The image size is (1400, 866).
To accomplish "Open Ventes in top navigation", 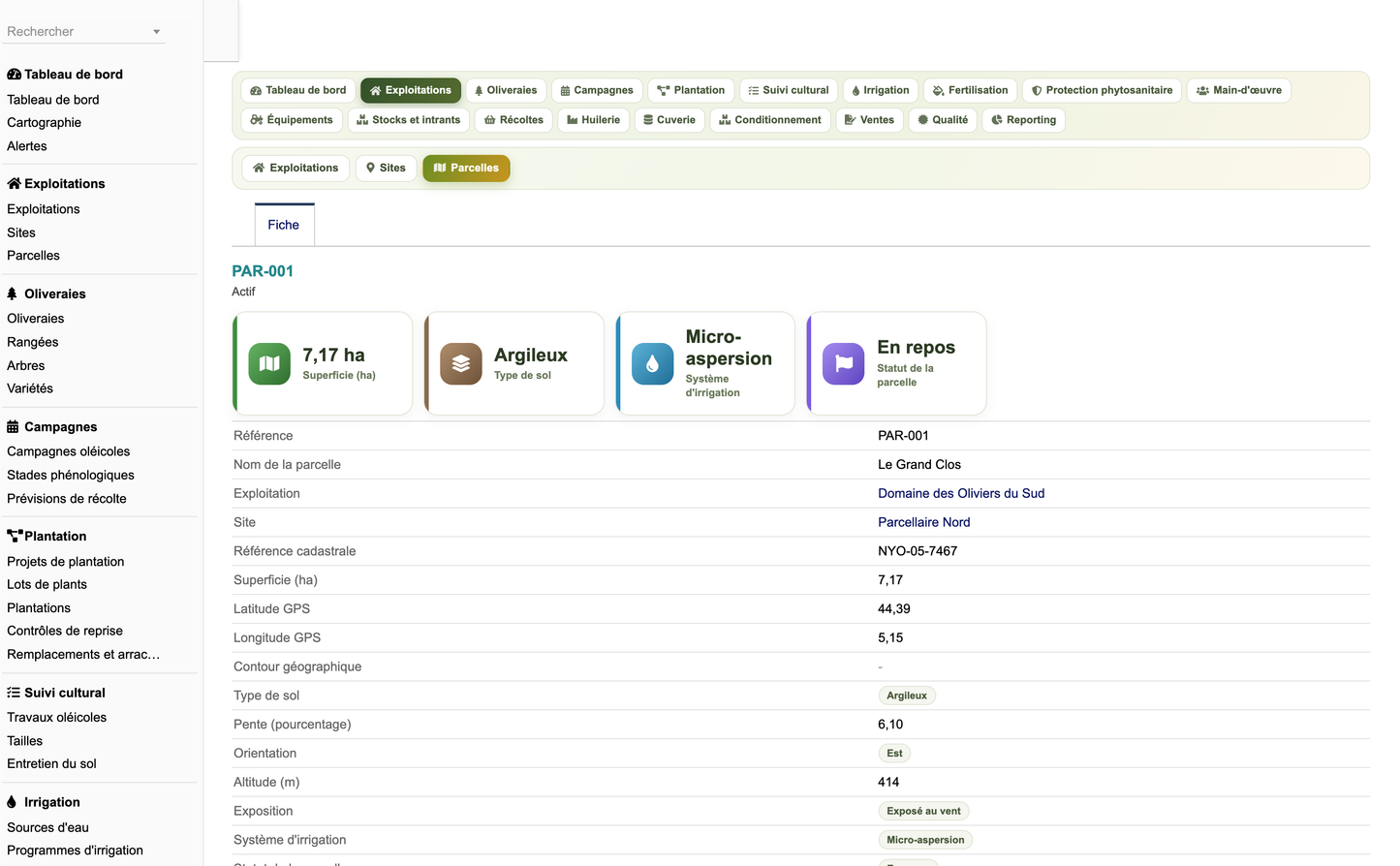I will tap(870, 120).
